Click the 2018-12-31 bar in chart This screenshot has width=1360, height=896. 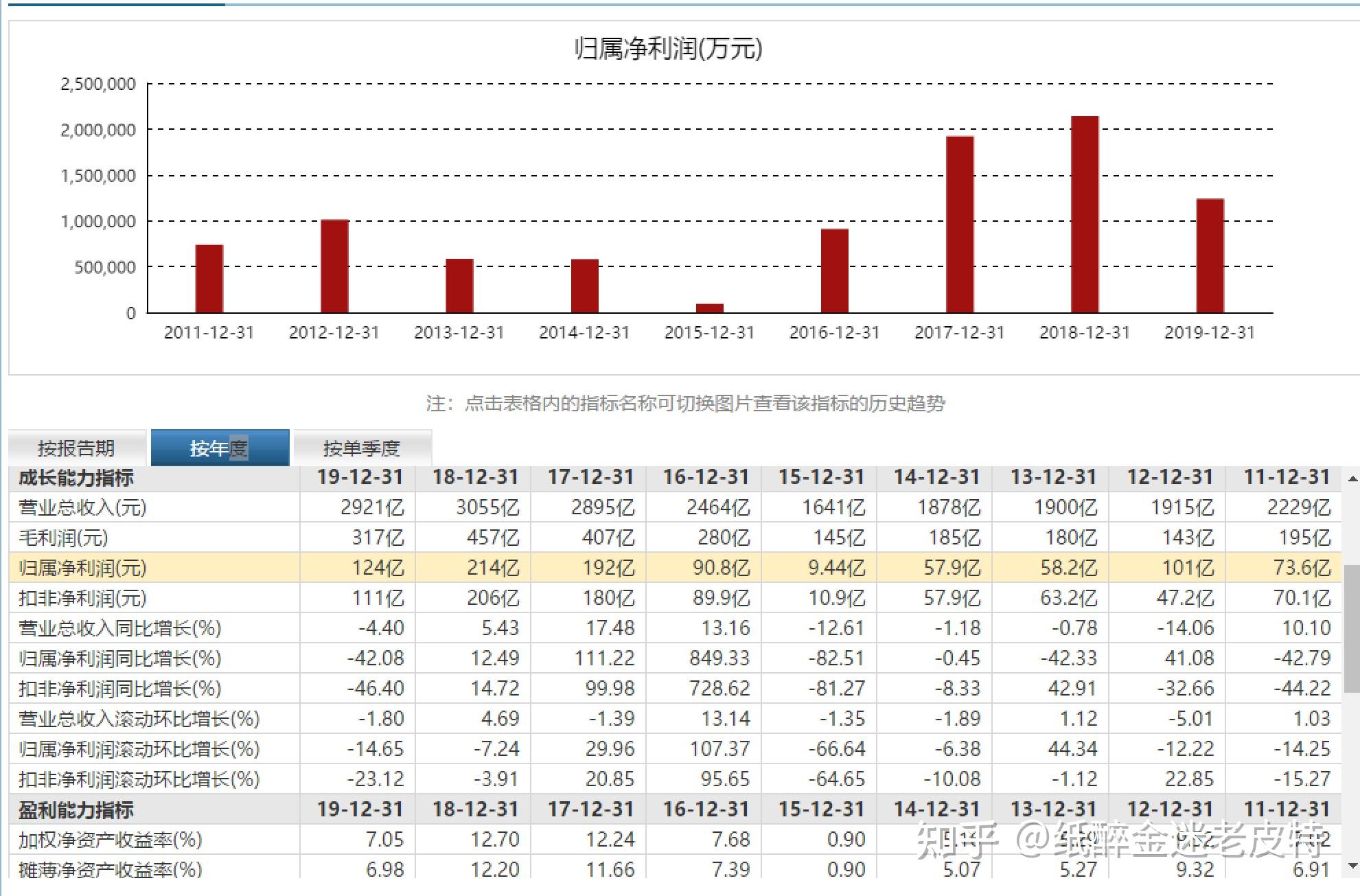click(1085, 214)
